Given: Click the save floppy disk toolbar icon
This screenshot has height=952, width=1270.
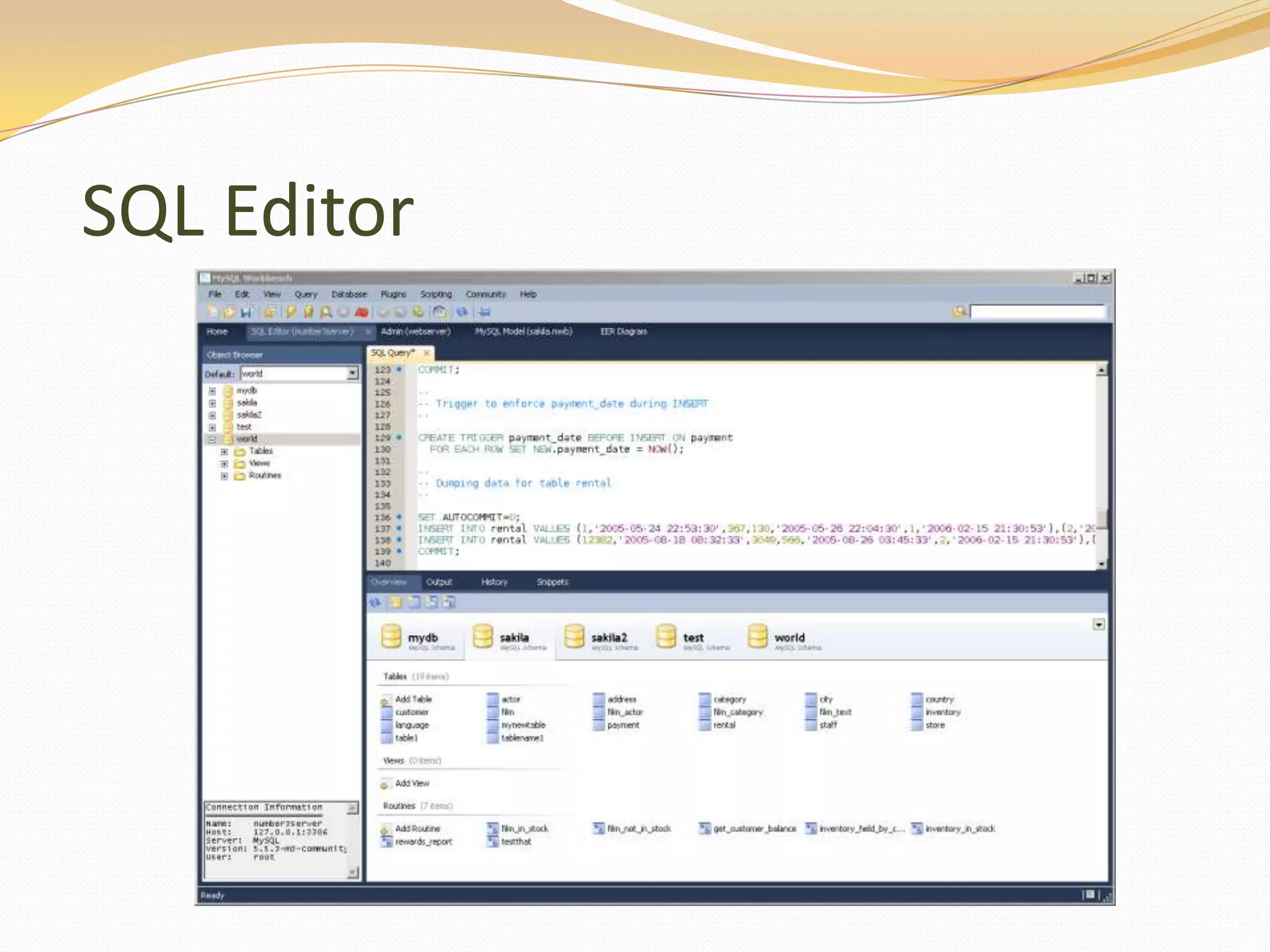Looking at the screenshot, I should [x=246, y=312].
